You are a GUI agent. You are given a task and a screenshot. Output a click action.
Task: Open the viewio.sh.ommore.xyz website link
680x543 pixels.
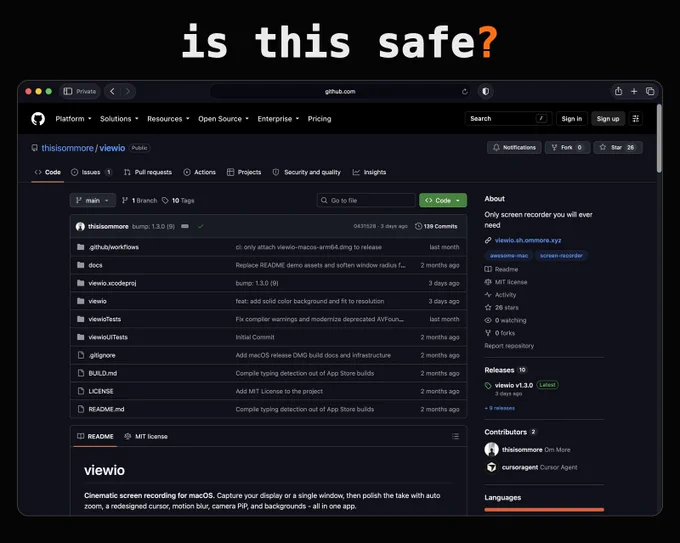pos(528,240)
